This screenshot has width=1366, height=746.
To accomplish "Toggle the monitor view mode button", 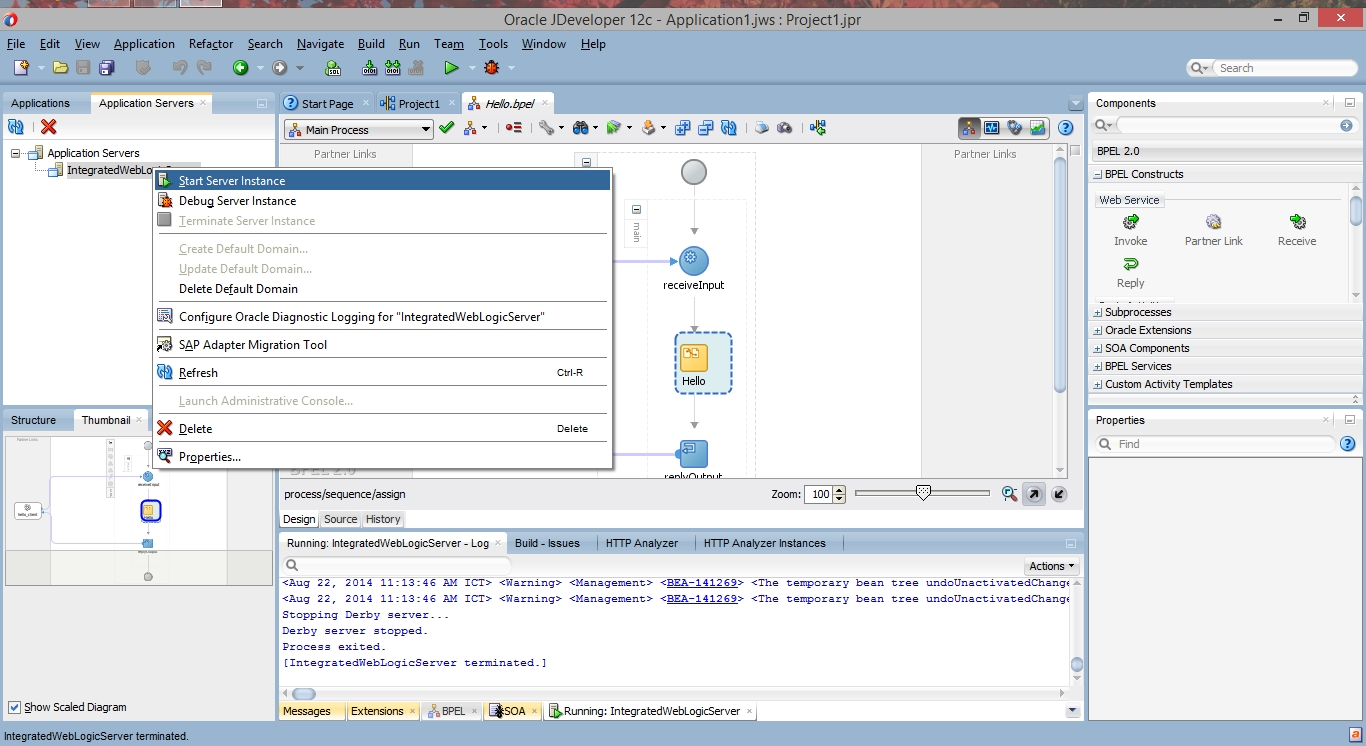I will click(992, 128).
